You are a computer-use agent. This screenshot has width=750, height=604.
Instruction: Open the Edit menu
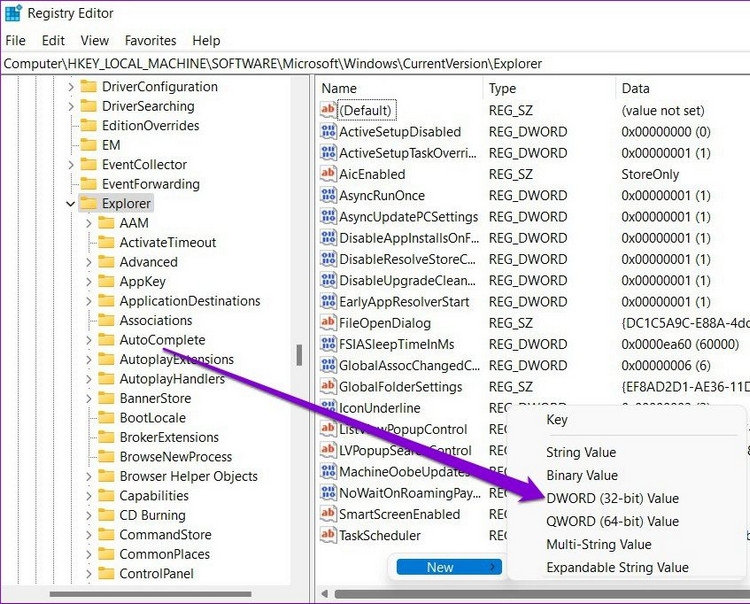pyautogui.click(x=53, y=41)
